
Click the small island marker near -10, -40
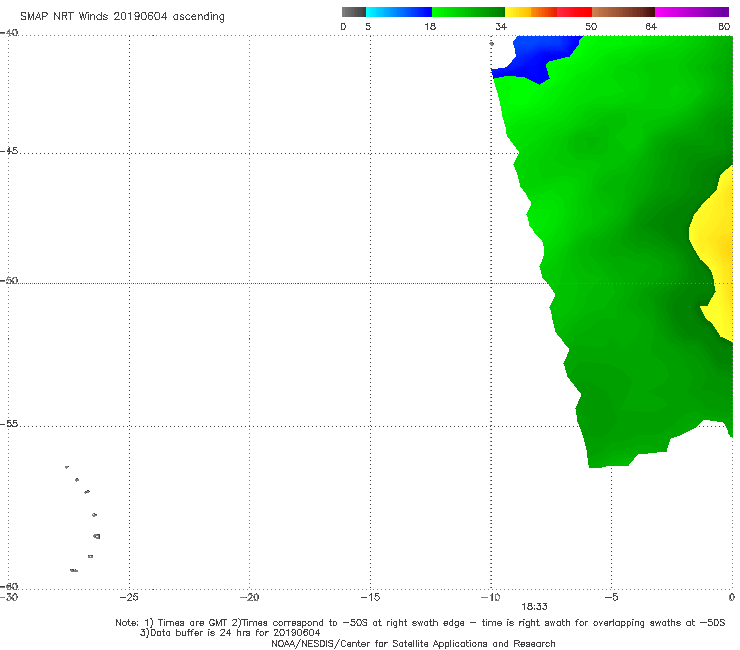pos(491,43)
